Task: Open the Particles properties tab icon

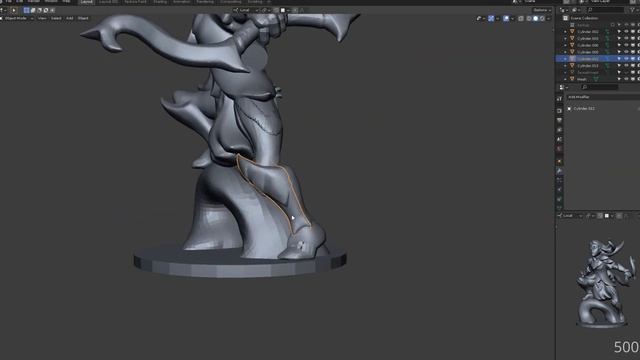Action: click(559, 180)
